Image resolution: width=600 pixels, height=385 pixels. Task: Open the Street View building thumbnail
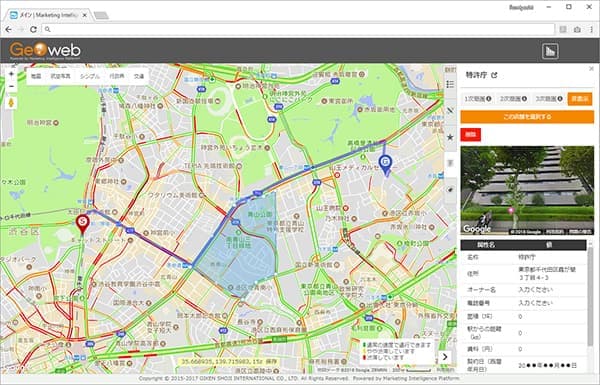pos(527,190)
